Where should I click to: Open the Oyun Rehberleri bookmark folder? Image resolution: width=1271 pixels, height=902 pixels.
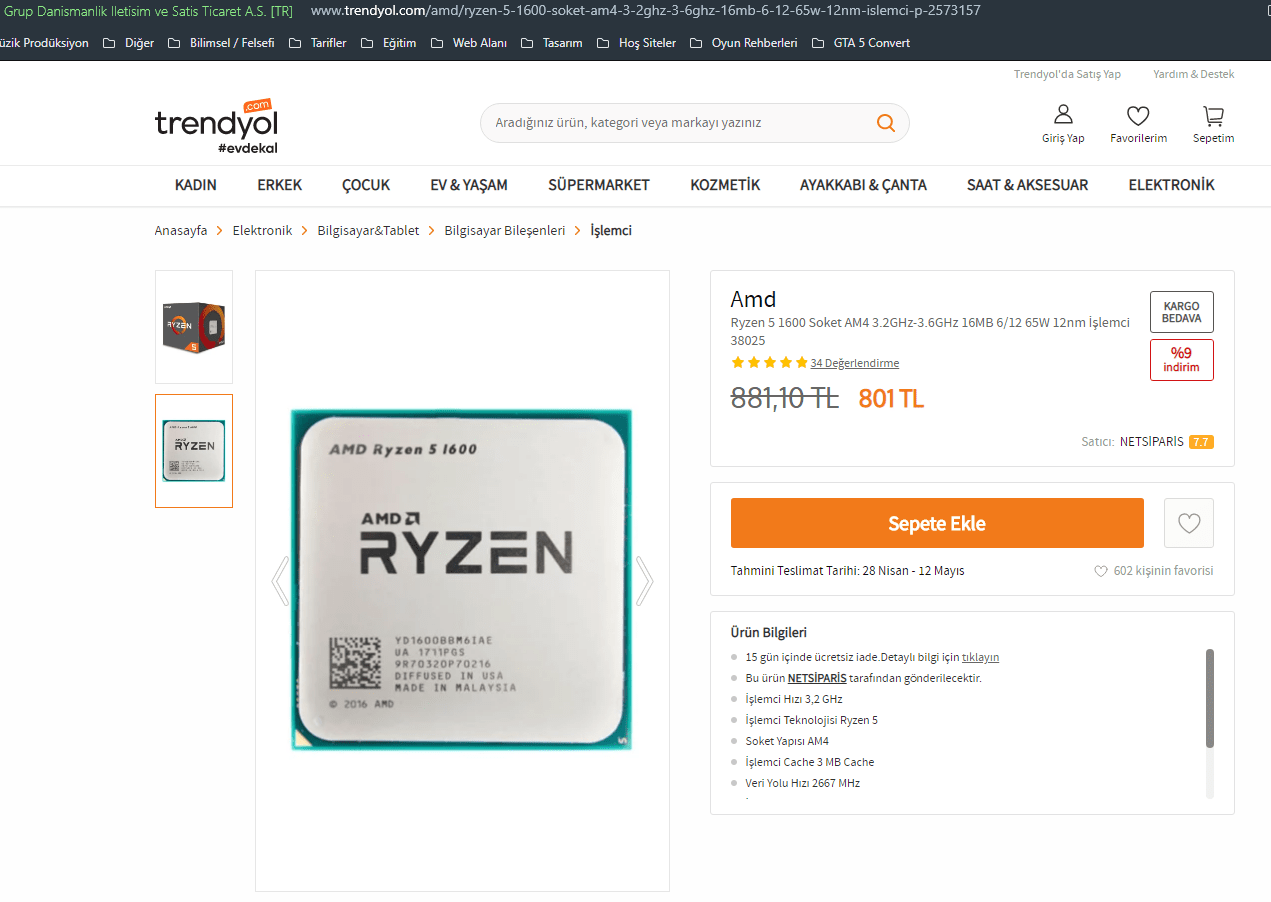pos(744,43)
